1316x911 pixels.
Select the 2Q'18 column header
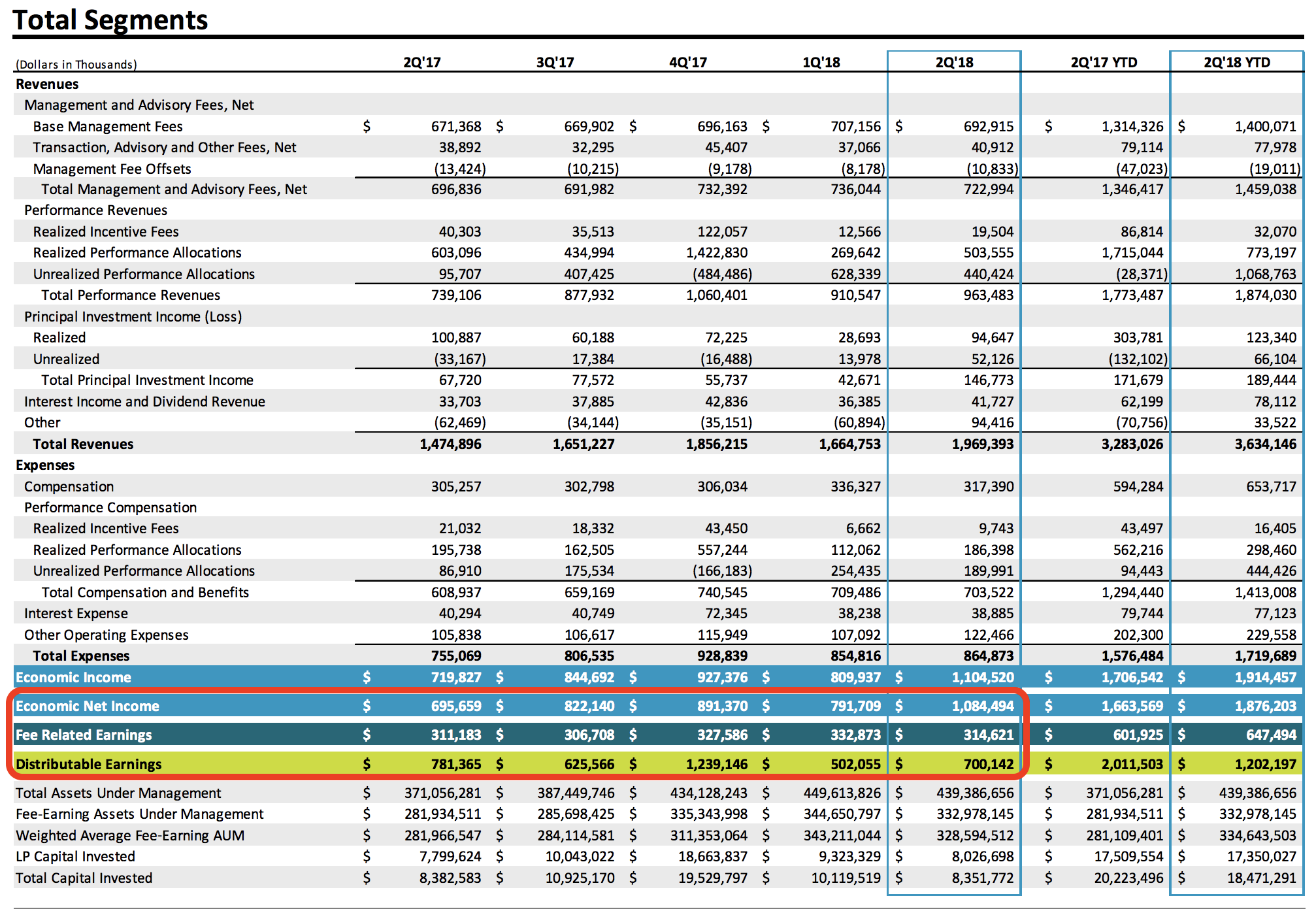tap(955, 63)
